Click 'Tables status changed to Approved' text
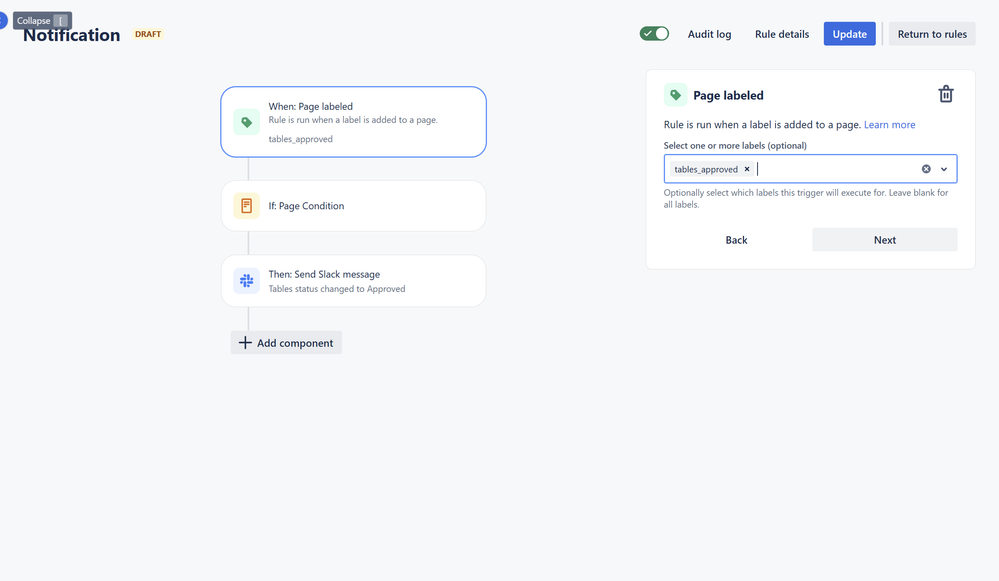The width and height of the screenshot is (999, 581). tap(336, 289)
